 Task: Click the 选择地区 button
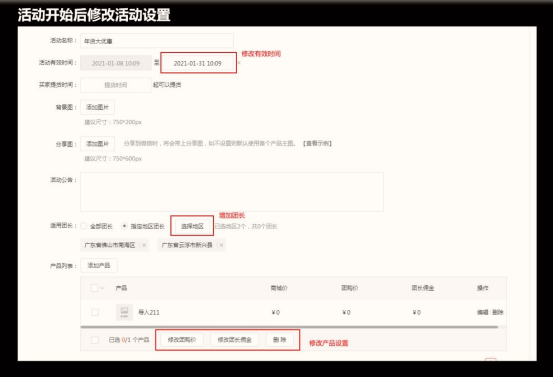pyautogui.click(x=192, y=226)
